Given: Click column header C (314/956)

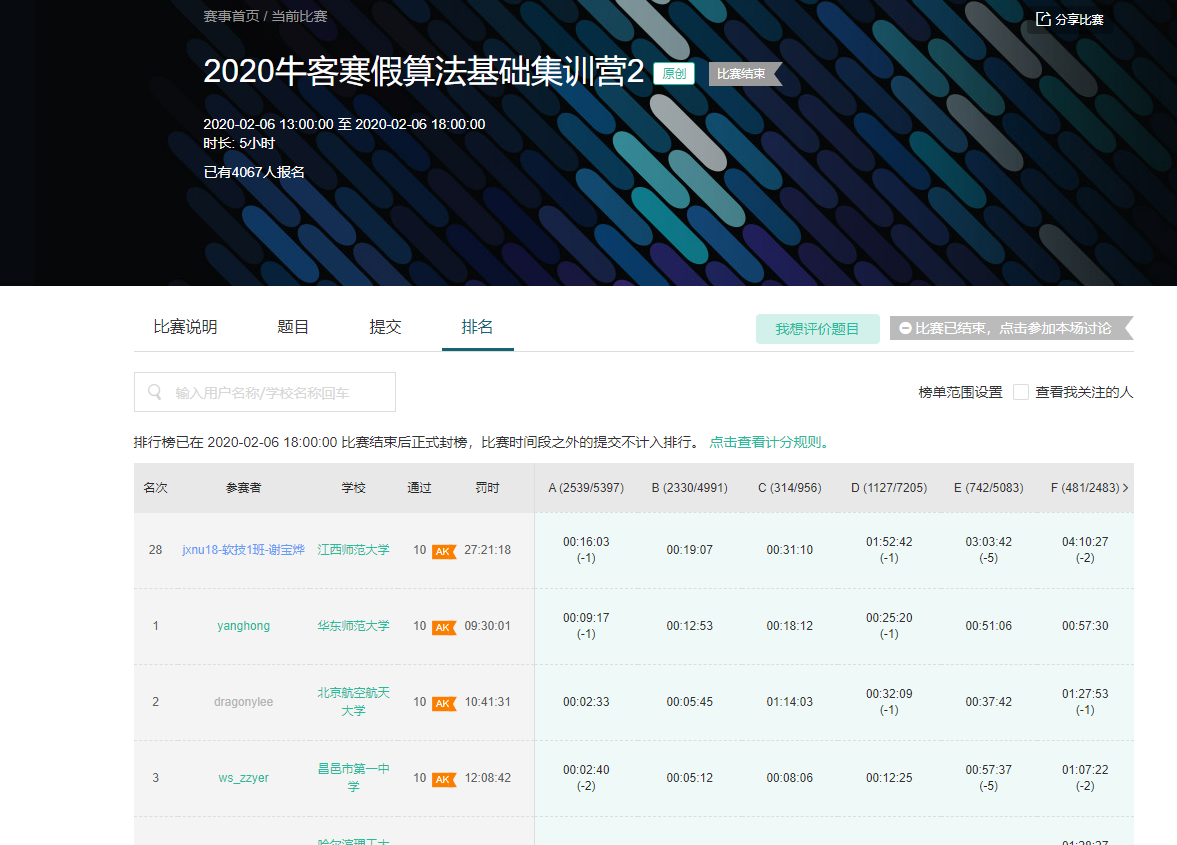Looking at the screenshot, I should (x=790, y=488).
